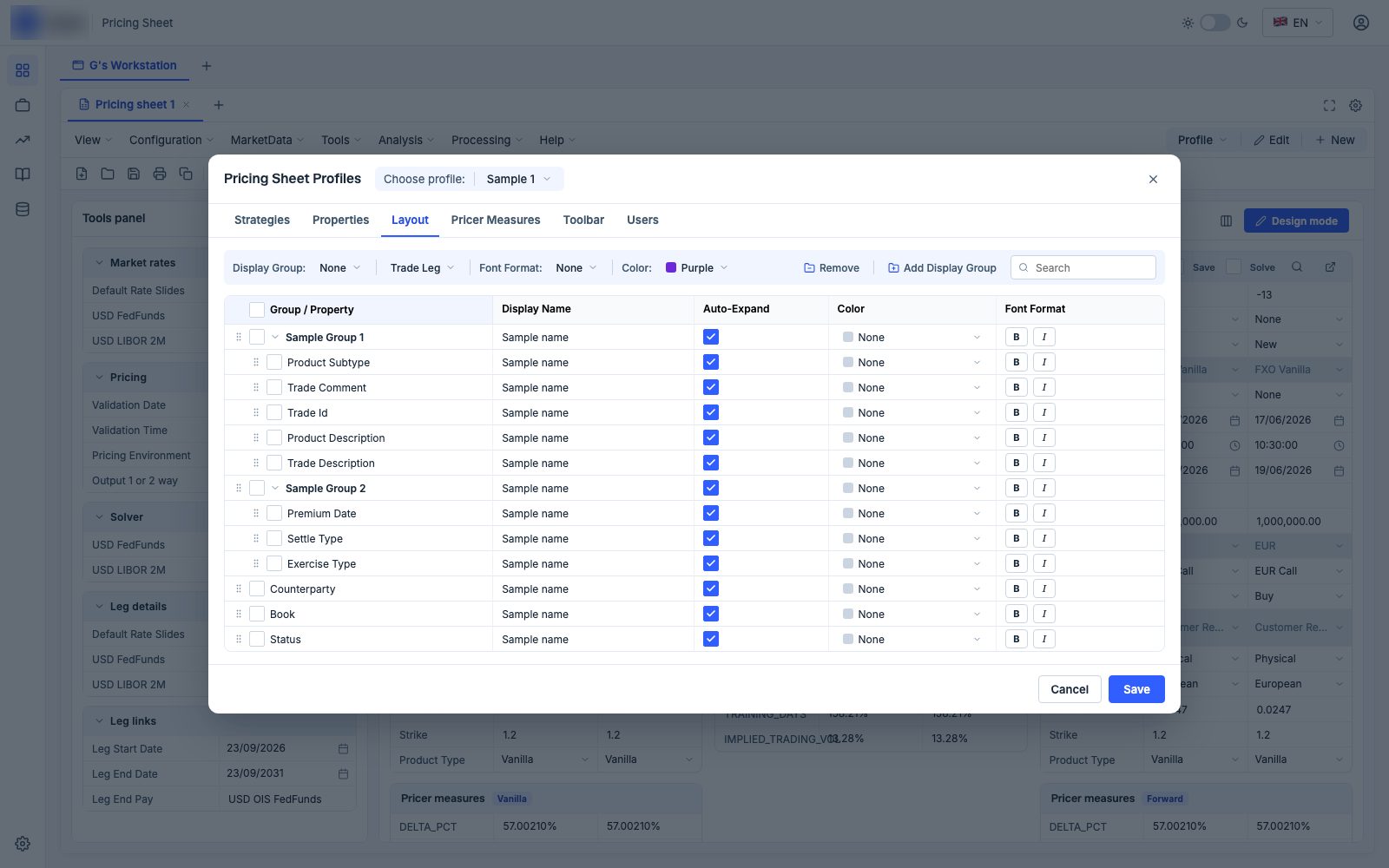Open the briefcase icon in the left sidebar
This screenshot has width=1389, height=868.
pos(23,105)
